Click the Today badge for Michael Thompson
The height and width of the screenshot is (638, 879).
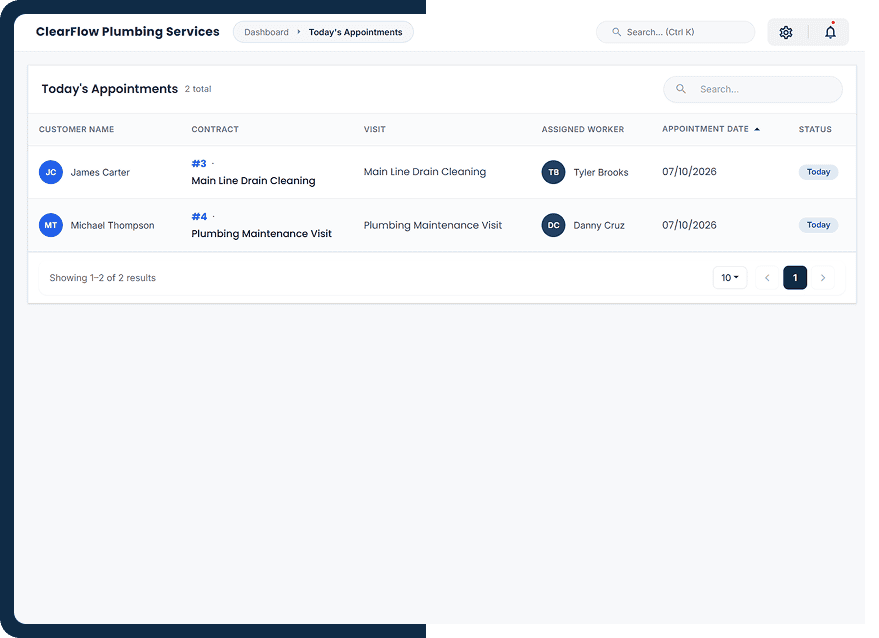point(818,225)
